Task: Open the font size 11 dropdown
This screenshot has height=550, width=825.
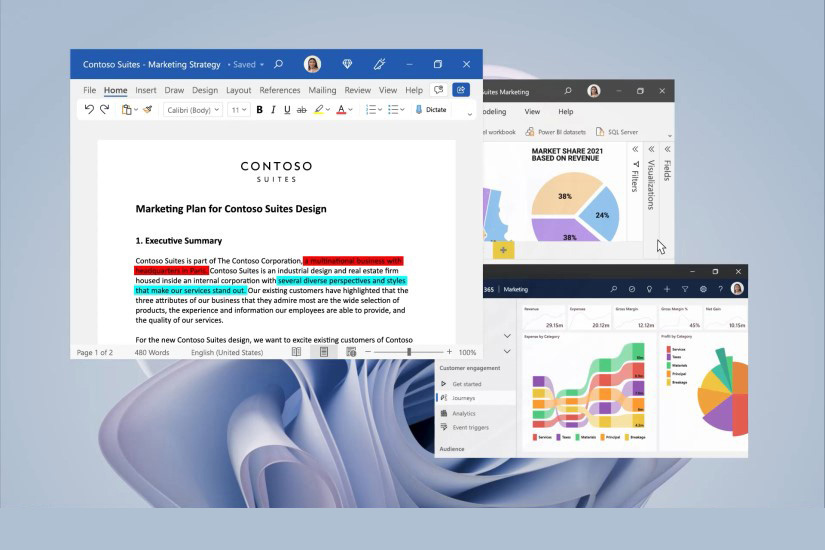Action: point(239,110)
